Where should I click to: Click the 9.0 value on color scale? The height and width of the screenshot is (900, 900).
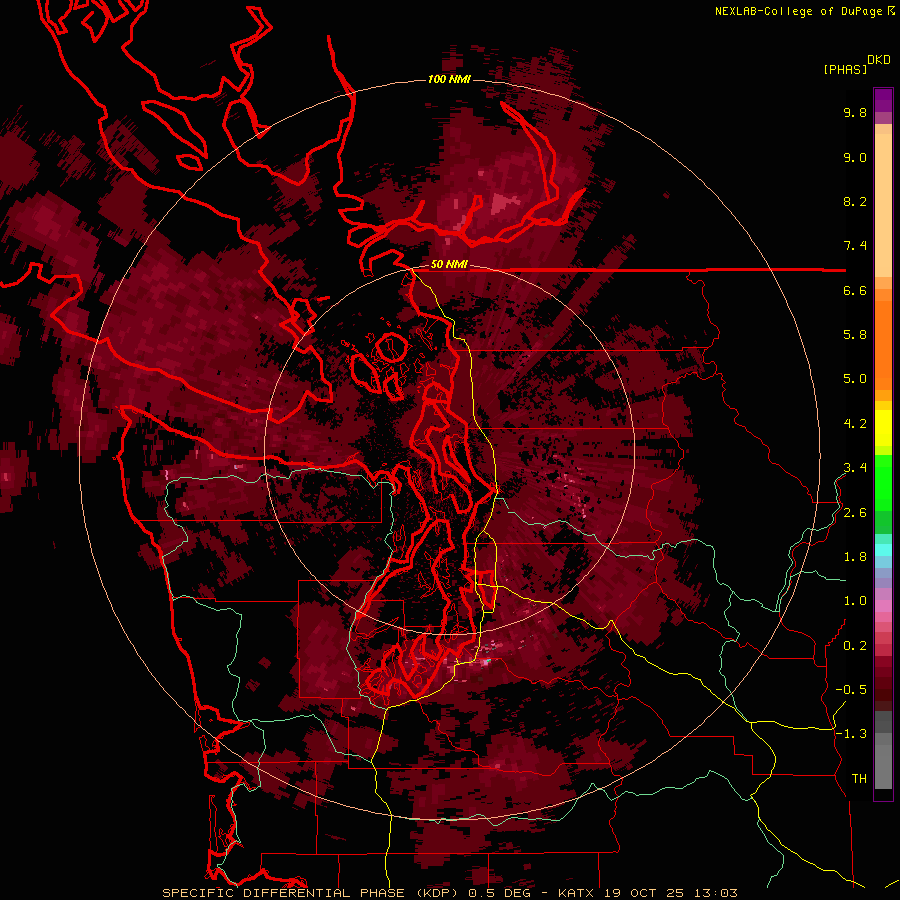[x=855, y=158]
